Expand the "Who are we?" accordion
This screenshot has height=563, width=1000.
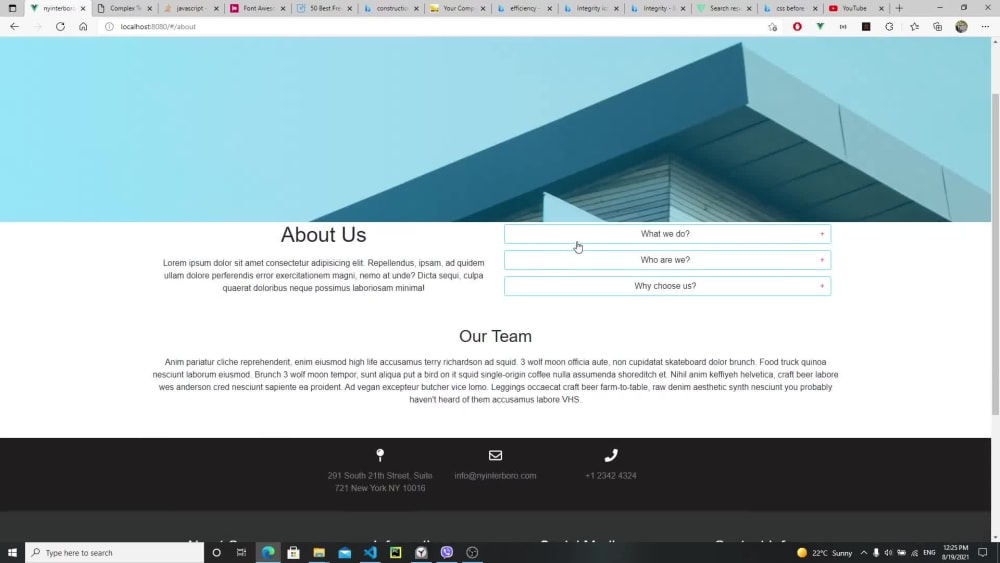tap(667, 260)
